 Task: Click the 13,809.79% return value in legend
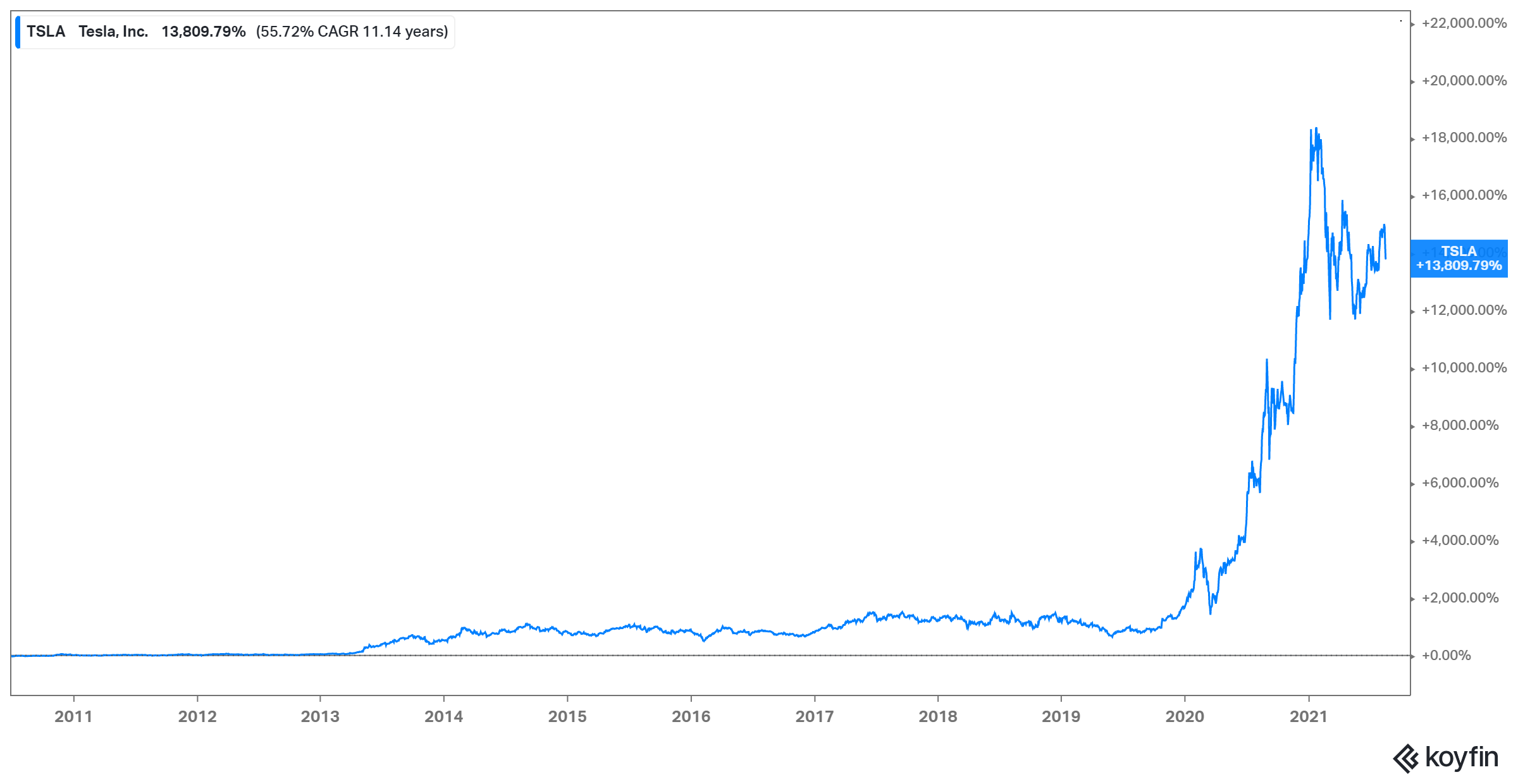click(x=204, y=32)
